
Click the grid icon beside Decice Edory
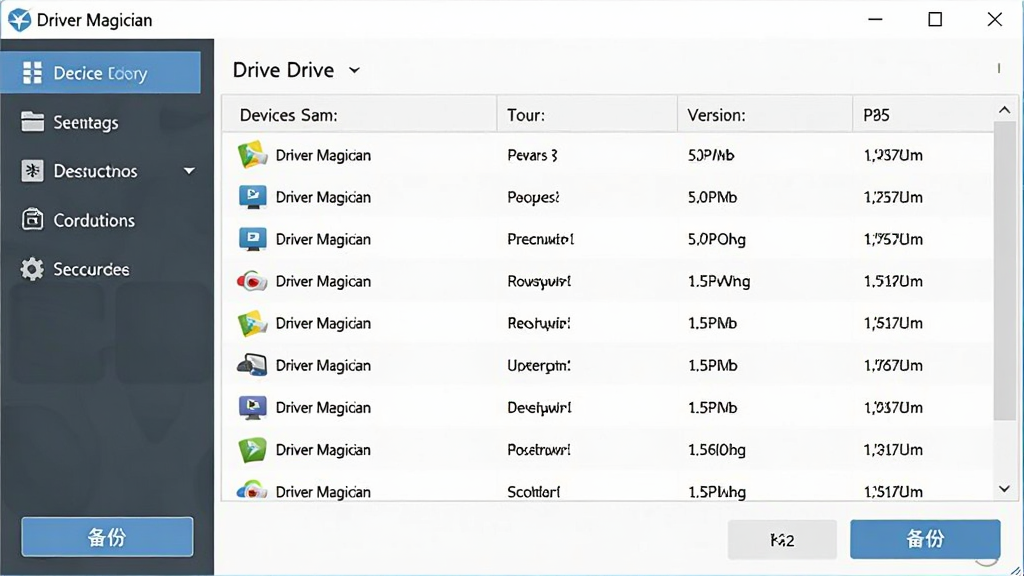coord(32,72)
